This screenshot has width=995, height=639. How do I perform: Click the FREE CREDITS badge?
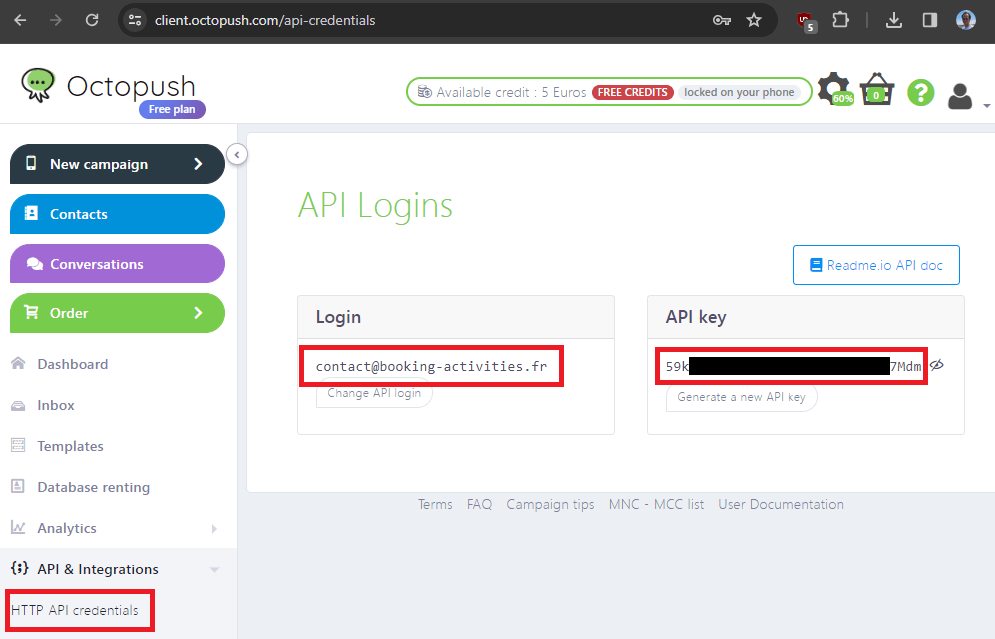[x=632, y=92]
